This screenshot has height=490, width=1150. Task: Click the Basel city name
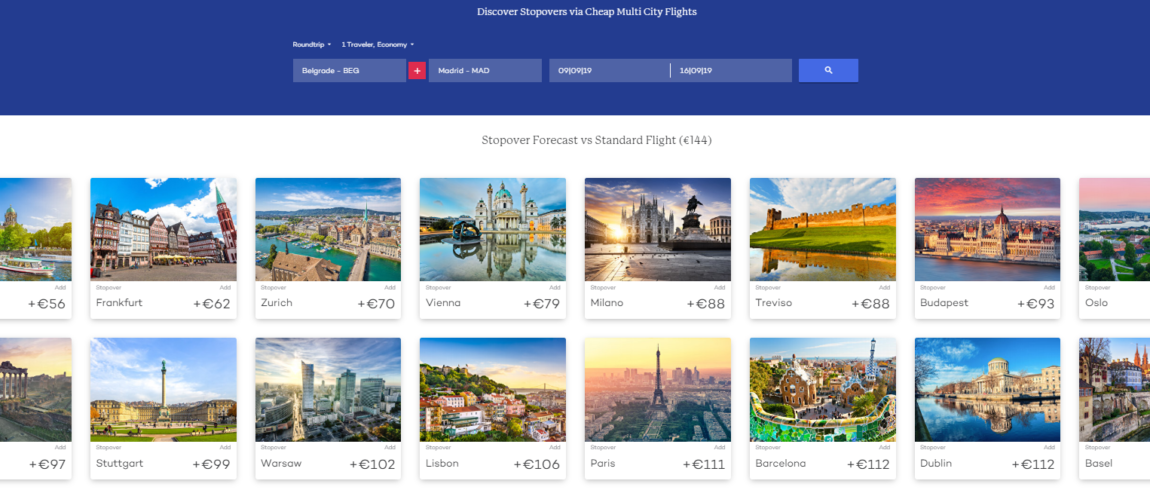1099,464
